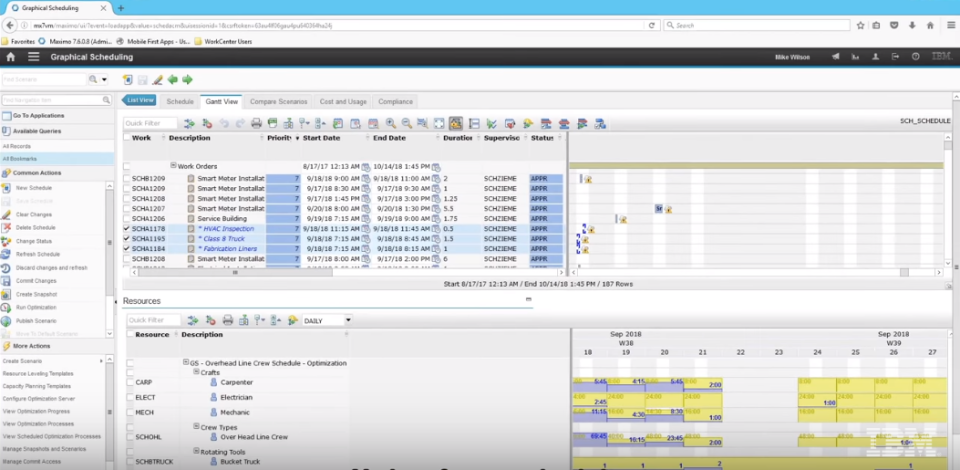Click the Find Navigation Item search box
Viewport: 960px width, 470px height.
pyautogui.click(x=56, y=100)
